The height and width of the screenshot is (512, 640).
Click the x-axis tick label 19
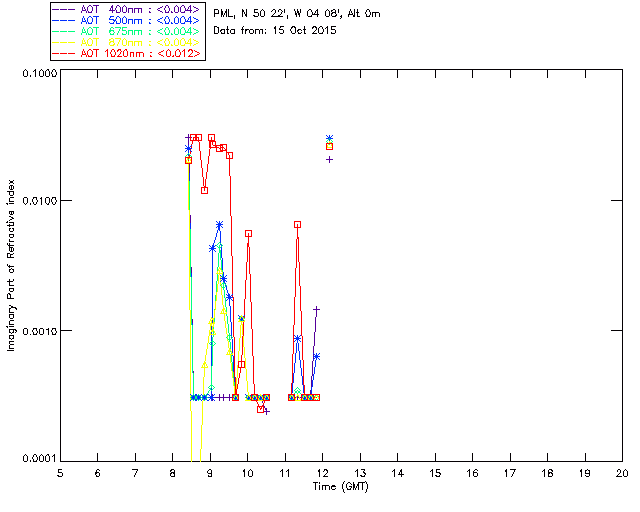pyautogui.click(x=585, y=473)
